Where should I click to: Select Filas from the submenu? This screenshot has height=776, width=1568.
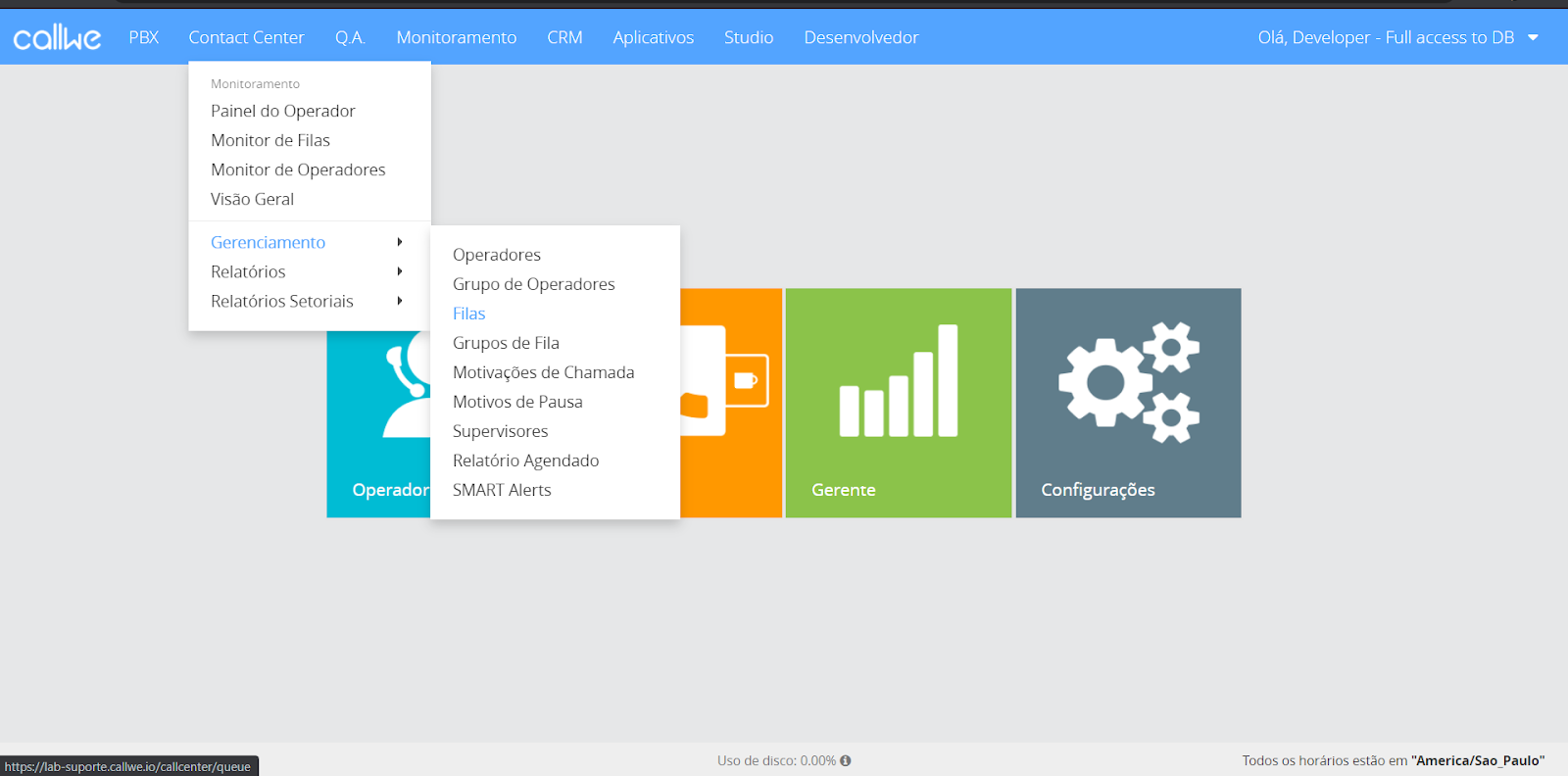(x=468, y=314)
